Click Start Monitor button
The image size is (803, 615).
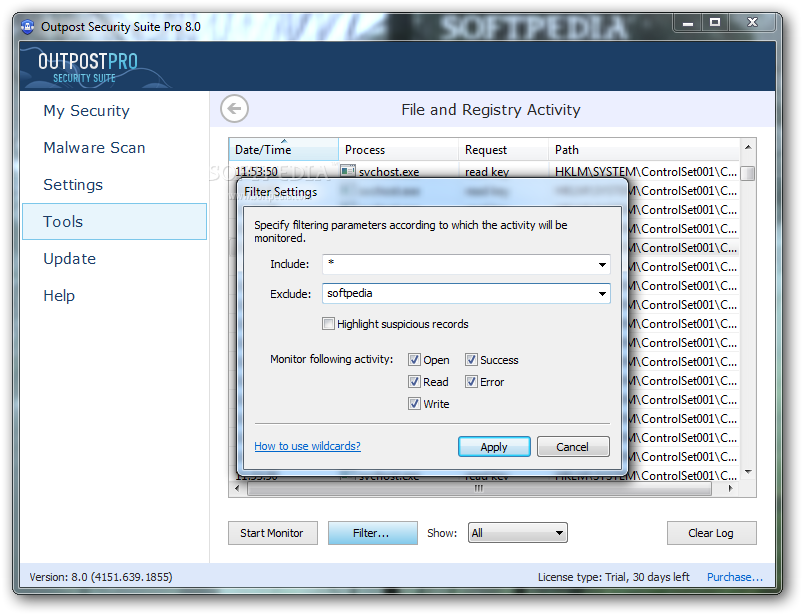273,533
